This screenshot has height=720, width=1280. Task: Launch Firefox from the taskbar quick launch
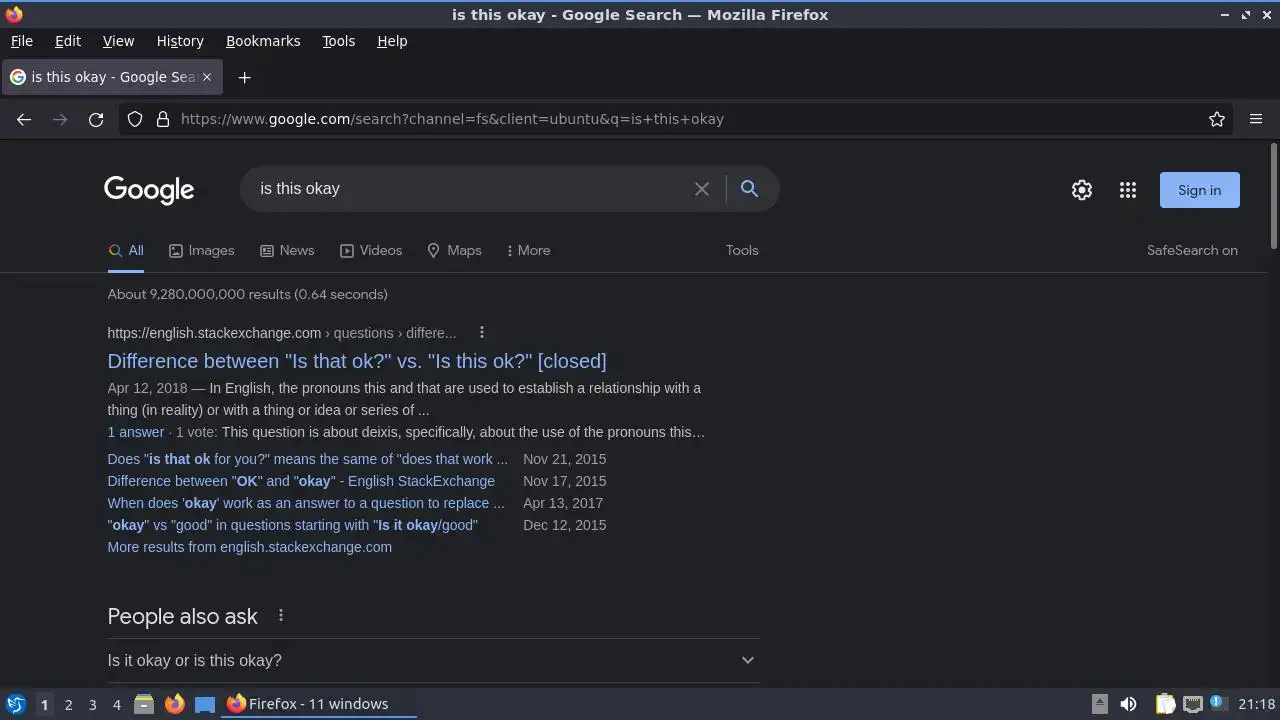(174, 704)
